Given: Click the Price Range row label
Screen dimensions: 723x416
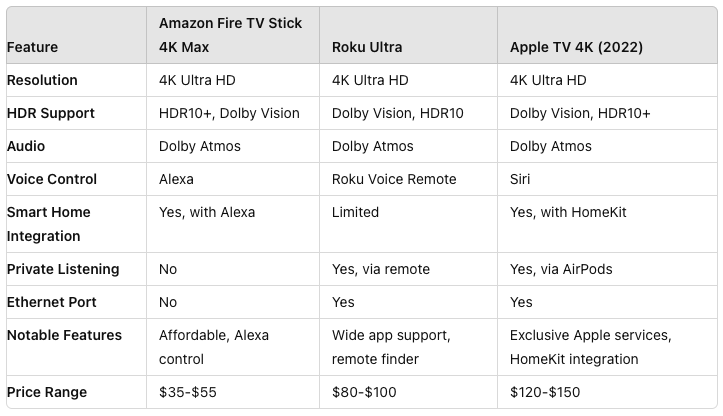Looking at the screenshot, I should tap(47, 392).
